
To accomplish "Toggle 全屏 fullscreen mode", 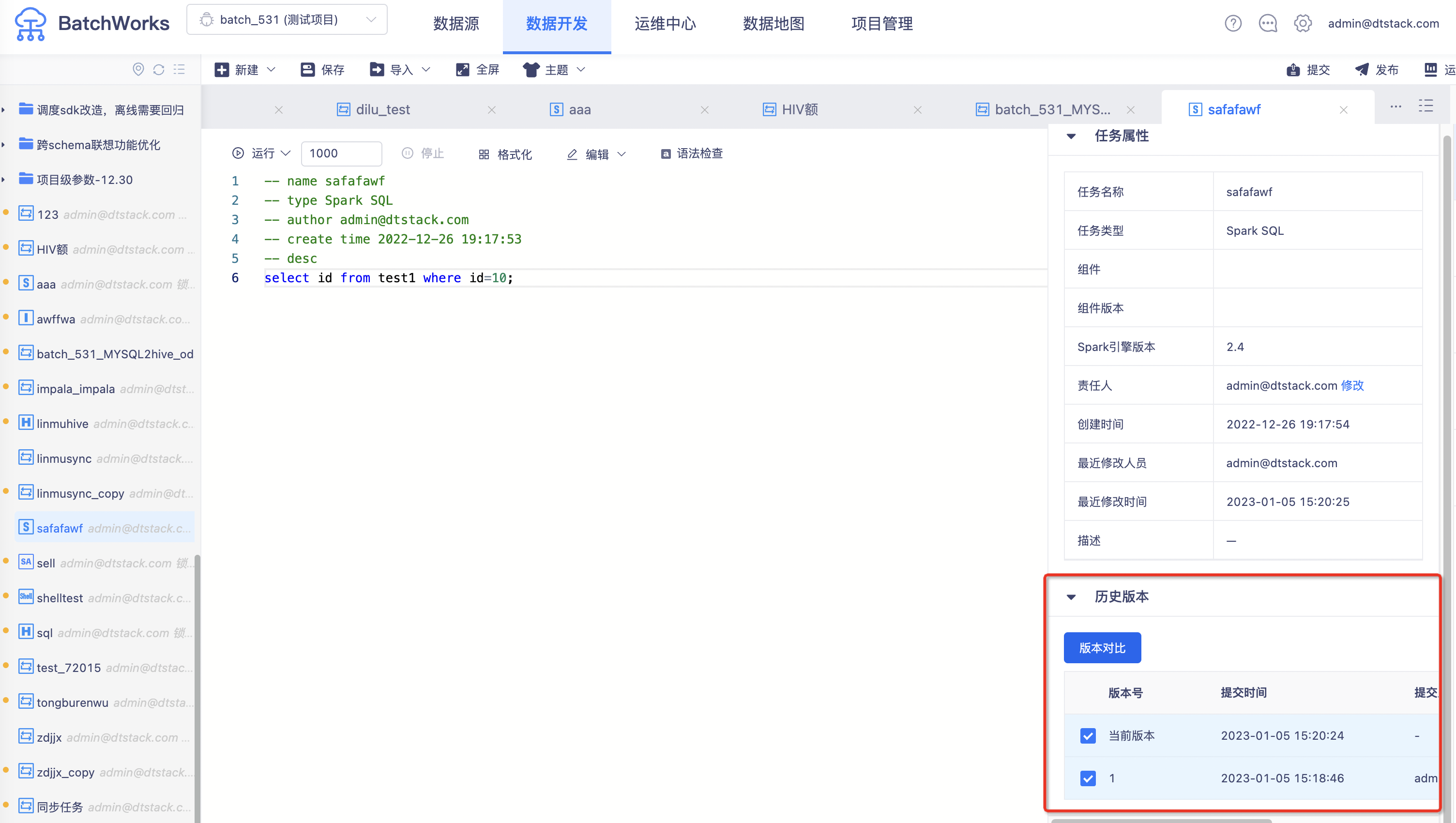I will [x=478, y=70].
